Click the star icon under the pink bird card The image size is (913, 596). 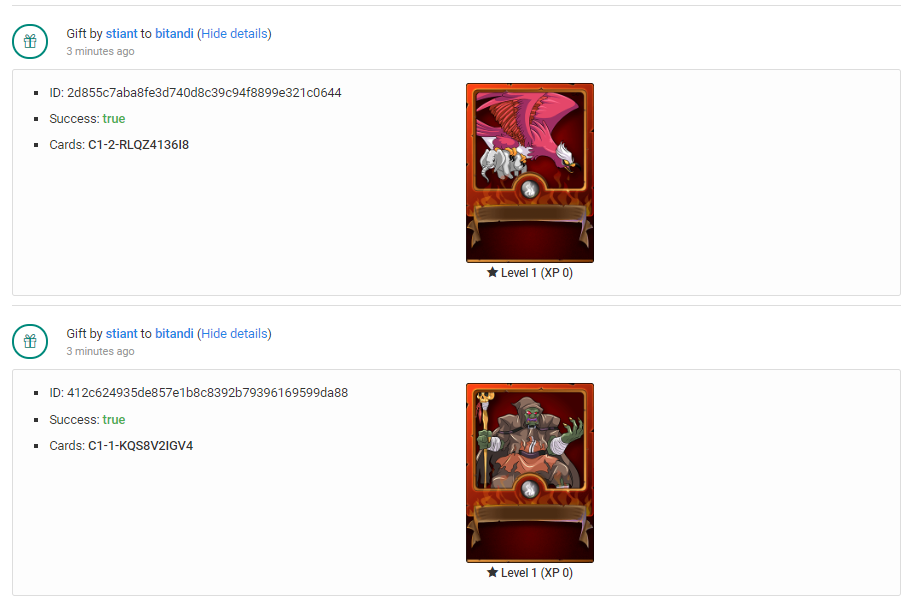[493, 272]
